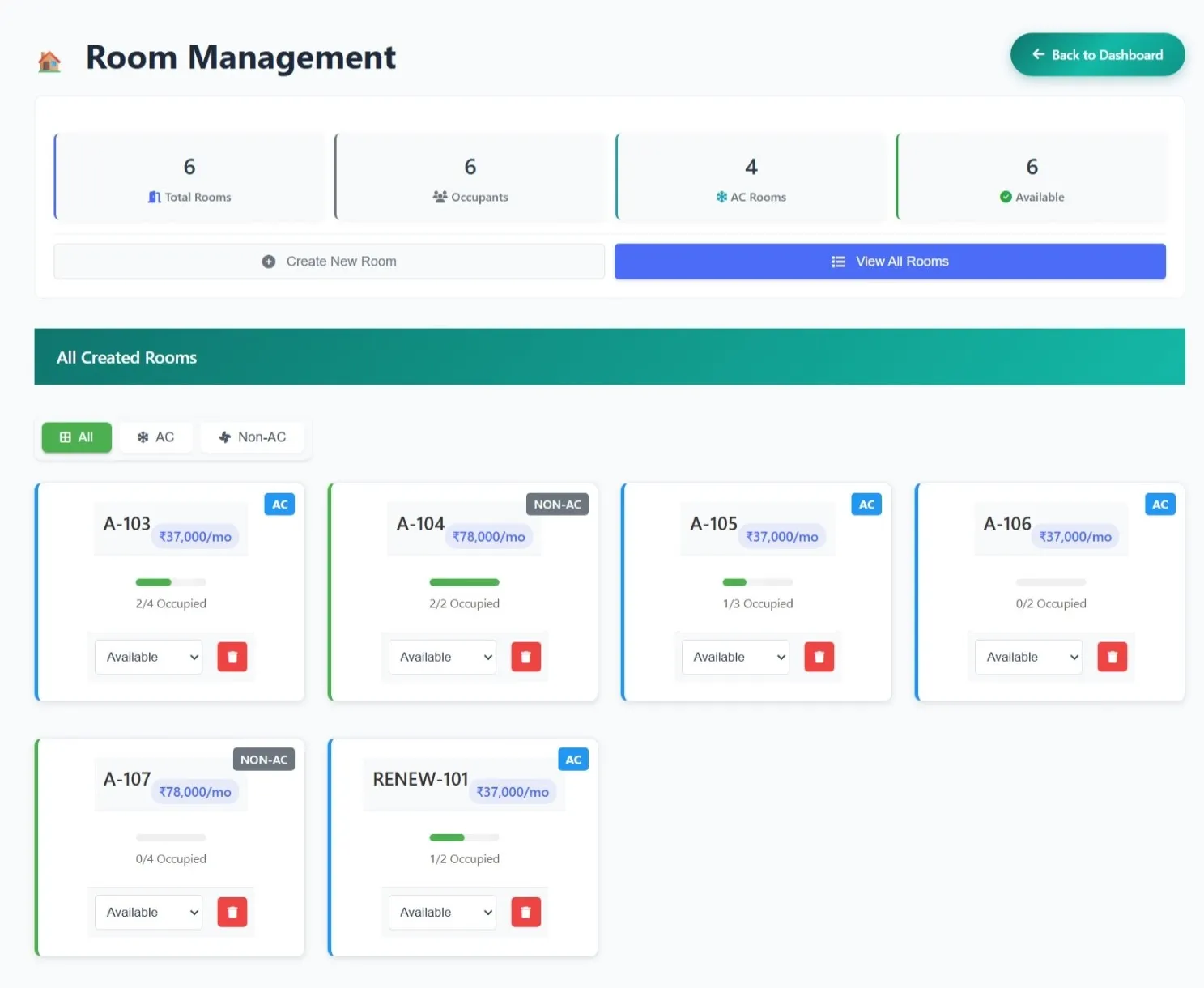The height and width of the screenshot is (988, 1204).
Task: Open the Available status dropdown for A-103
Action: click(x=148, y=657)
